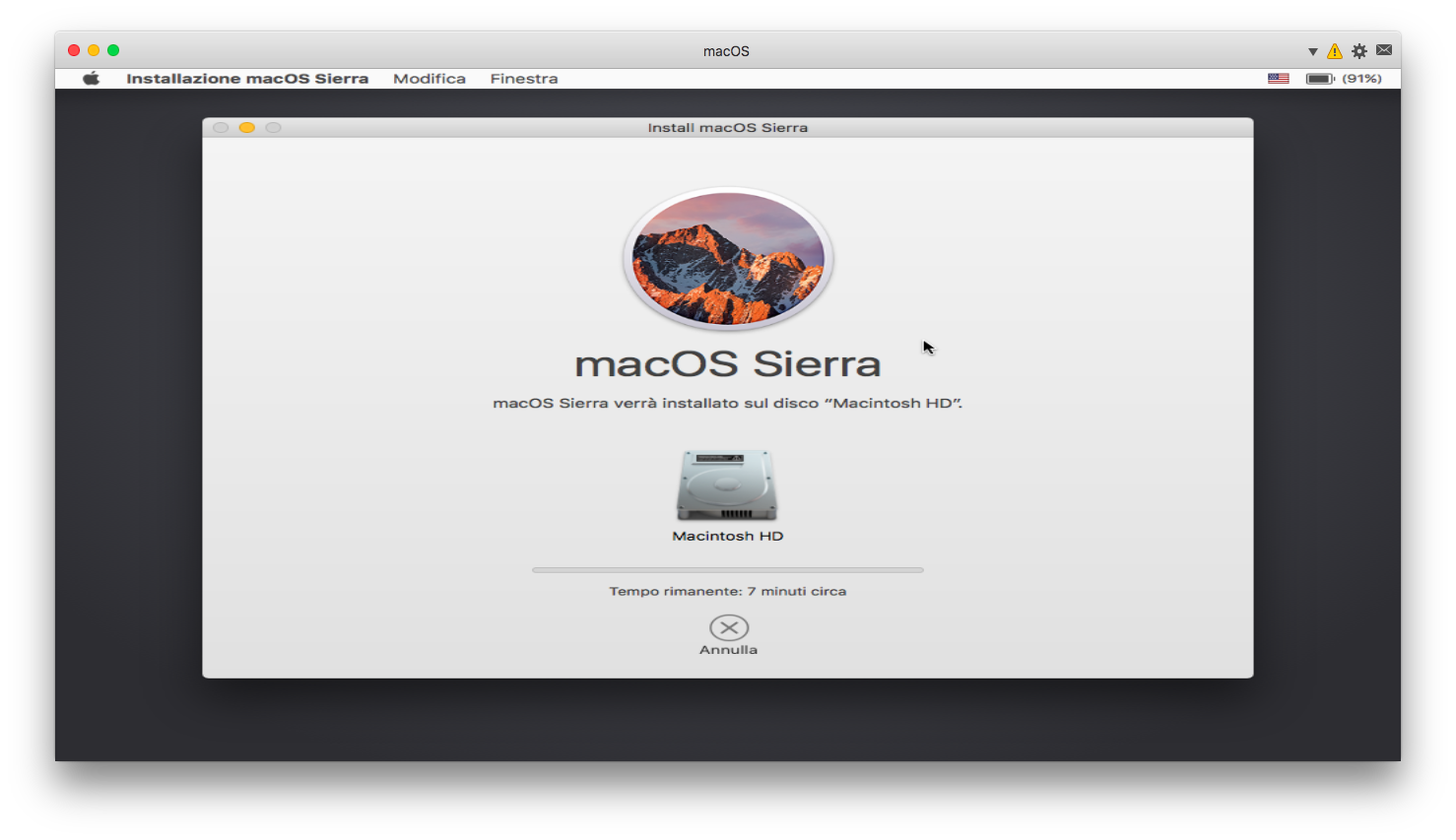1456x840 pixels.
Task: Maximize the outer macOS VM window
Action: (113, 50)
